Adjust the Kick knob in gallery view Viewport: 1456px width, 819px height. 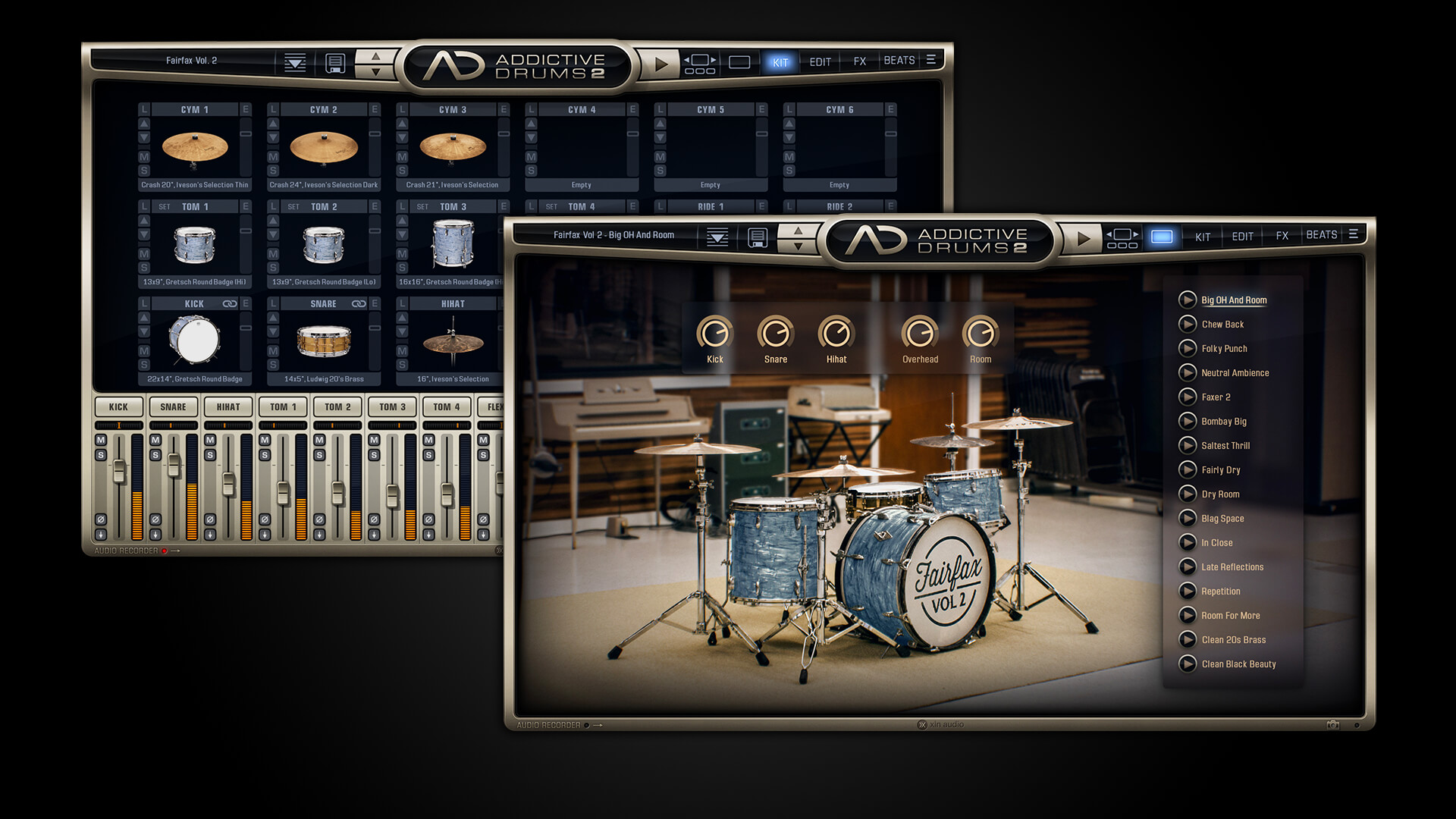[714, 333]
